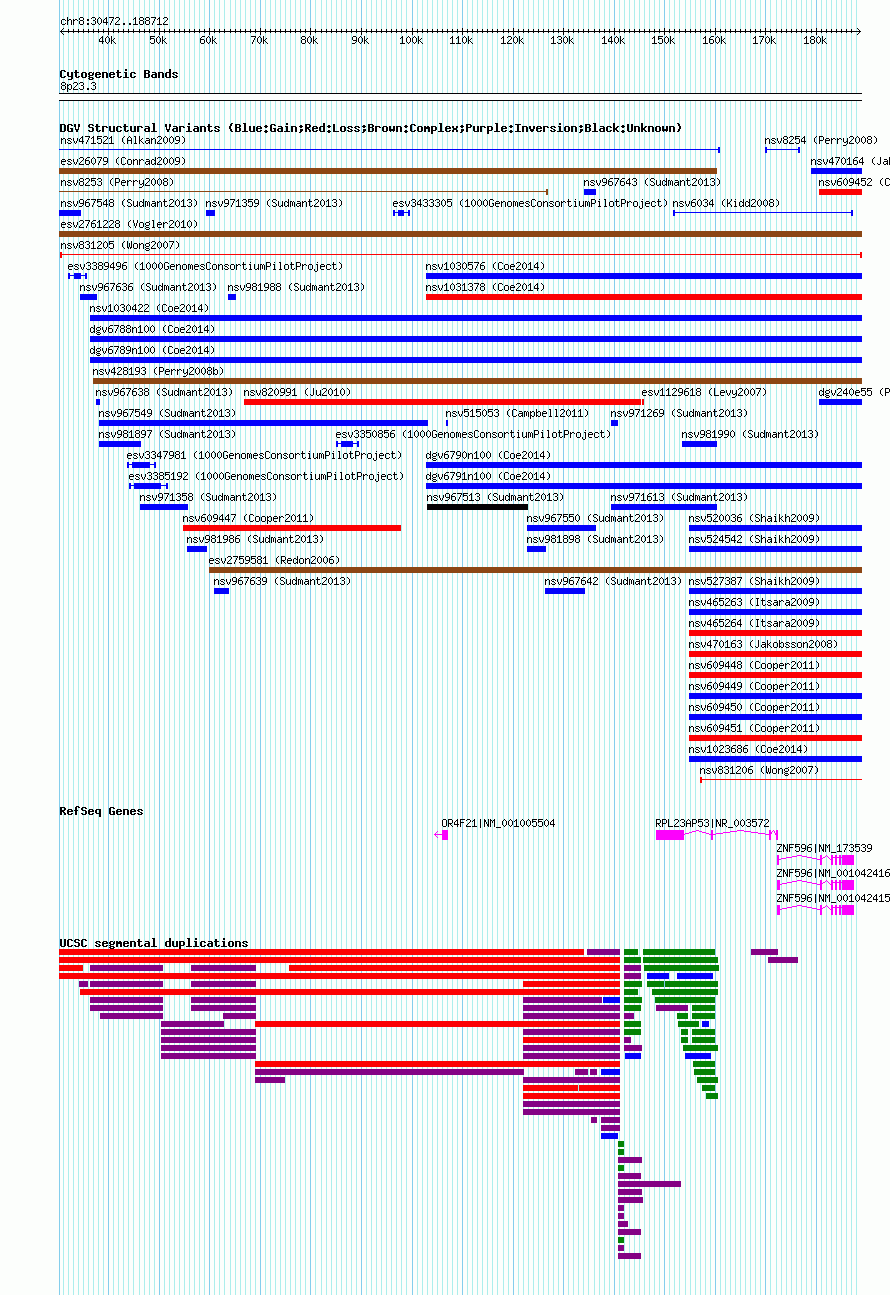Open nsv981897 (Sudmant2013) label
Viewport: 890px width, 1295px height.
tap(168, 435)
